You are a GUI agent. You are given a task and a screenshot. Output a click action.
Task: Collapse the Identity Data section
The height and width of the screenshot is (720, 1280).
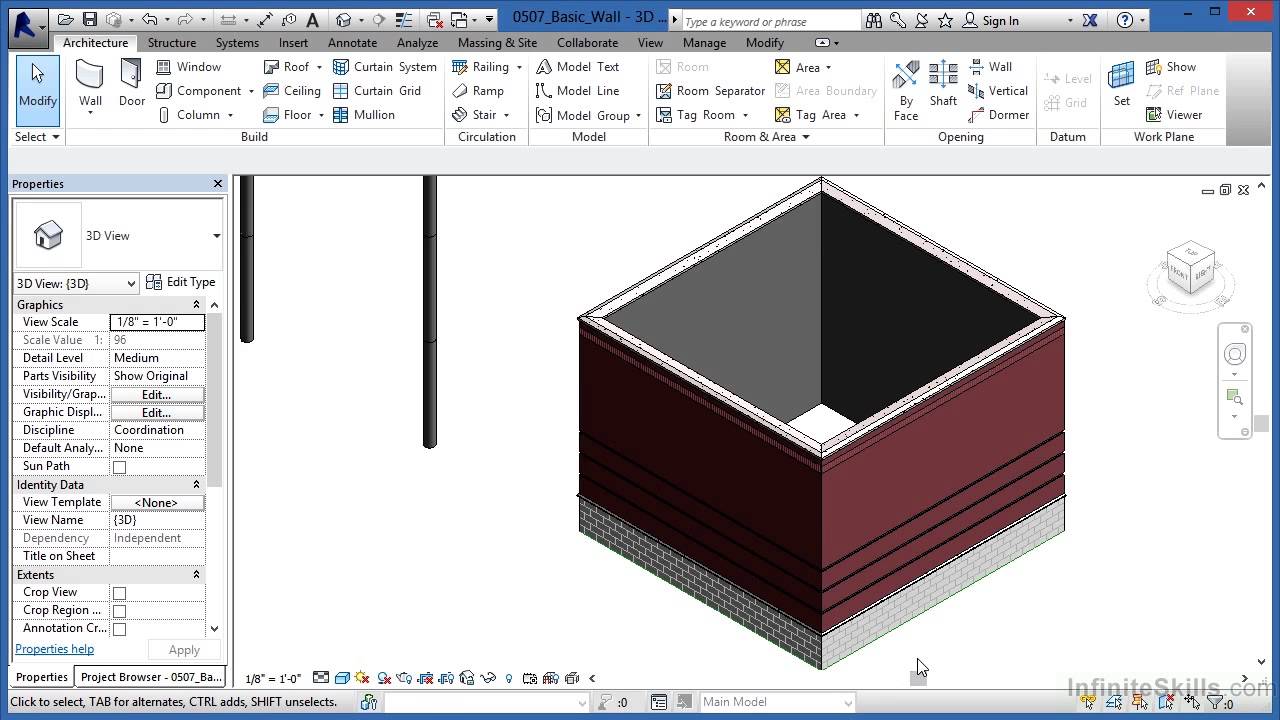coord(196,485)
